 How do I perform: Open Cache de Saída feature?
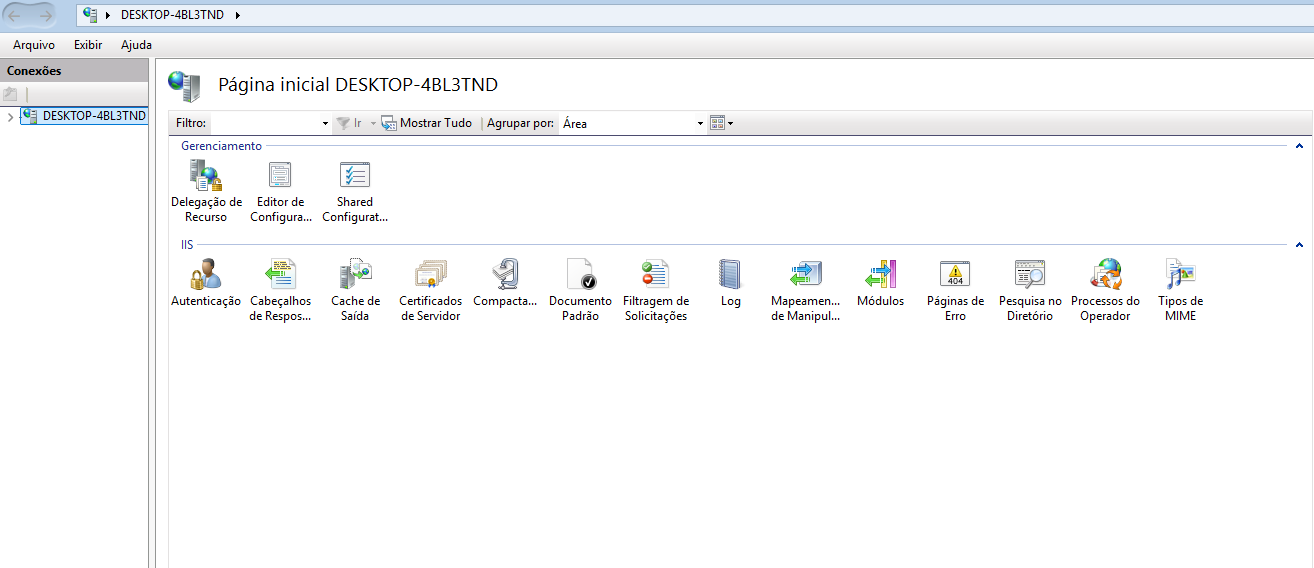point(355,290)
